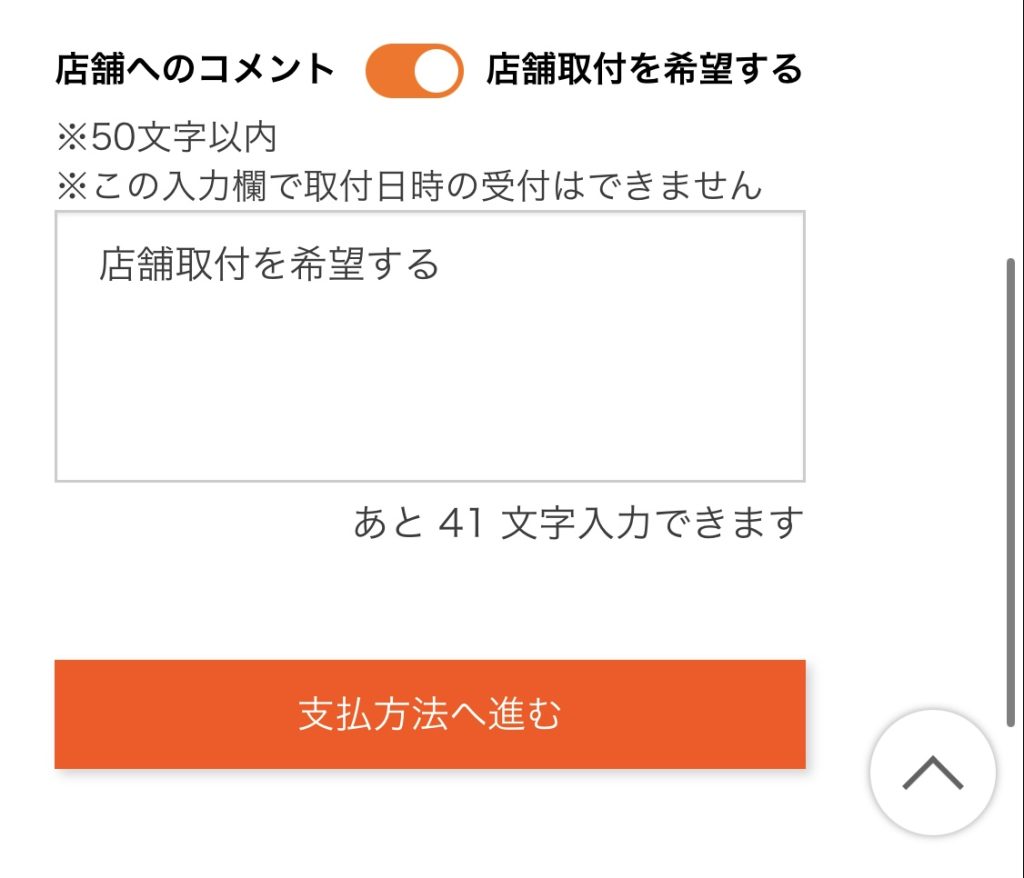Click the あと 41 文字入力できます counter text
This screenshot has width=1024, height=878.
pyautogui.click(x=578, y=523)
